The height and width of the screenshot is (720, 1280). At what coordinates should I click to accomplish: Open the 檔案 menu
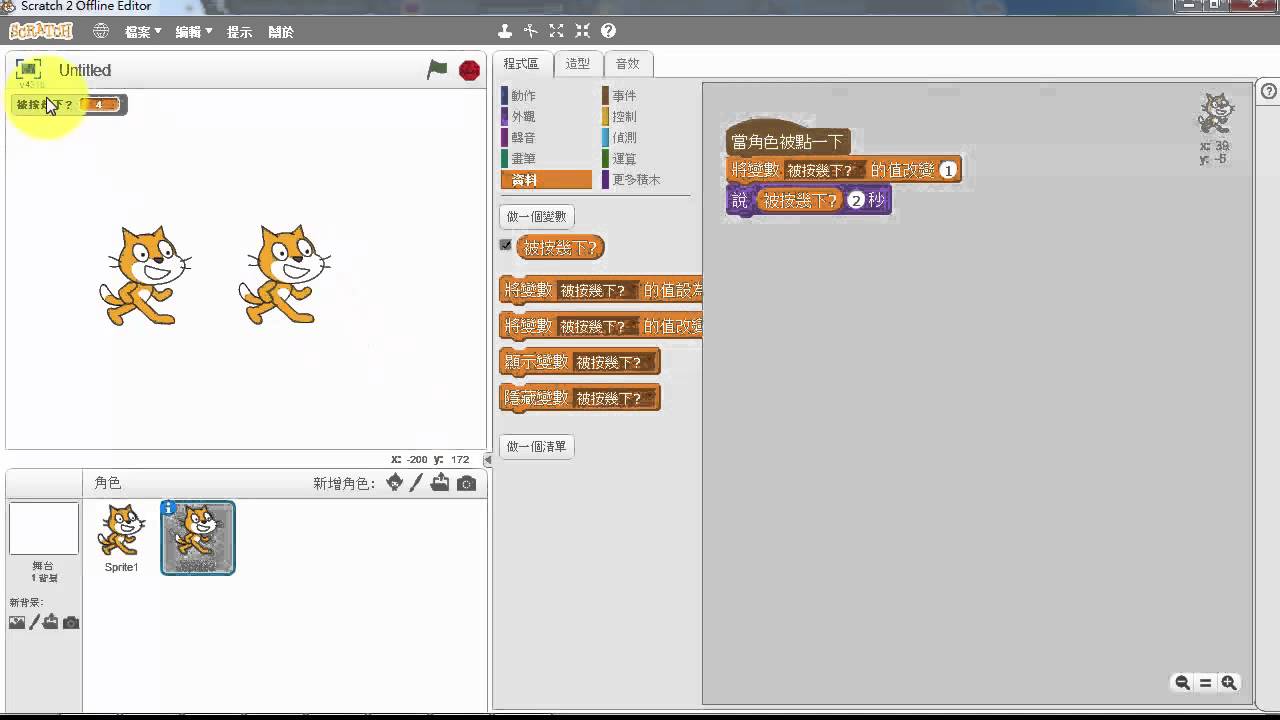(143, 32)
